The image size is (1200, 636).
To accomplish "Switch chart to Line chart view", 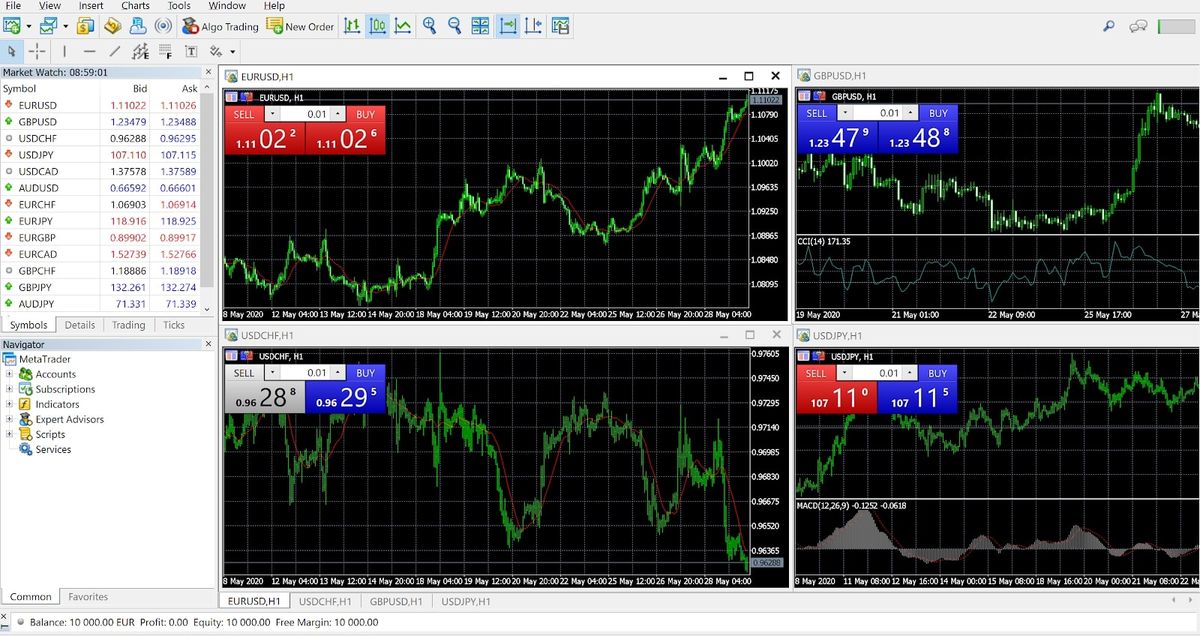I will tap(402, 26).
